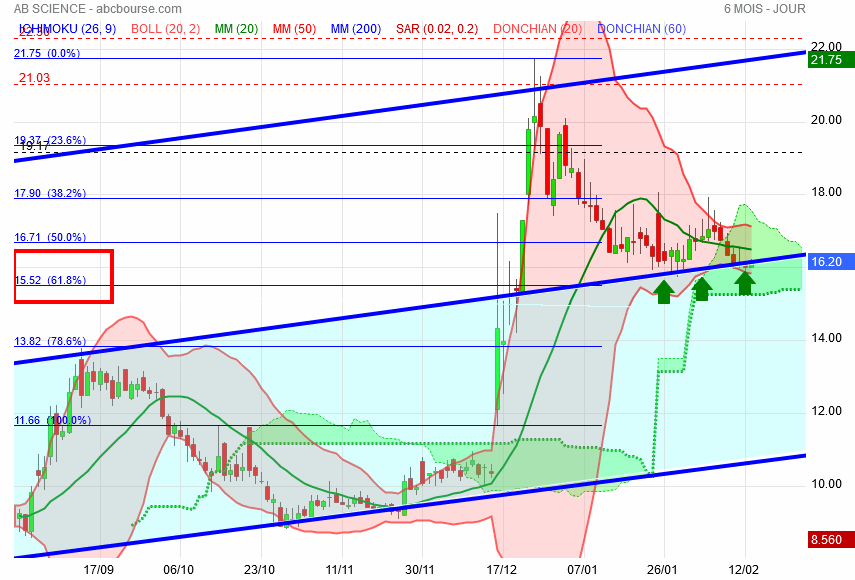Click the 07/01 date on time axis
Viewport: 855px width, 580px height.
click(x=582, y=570)
